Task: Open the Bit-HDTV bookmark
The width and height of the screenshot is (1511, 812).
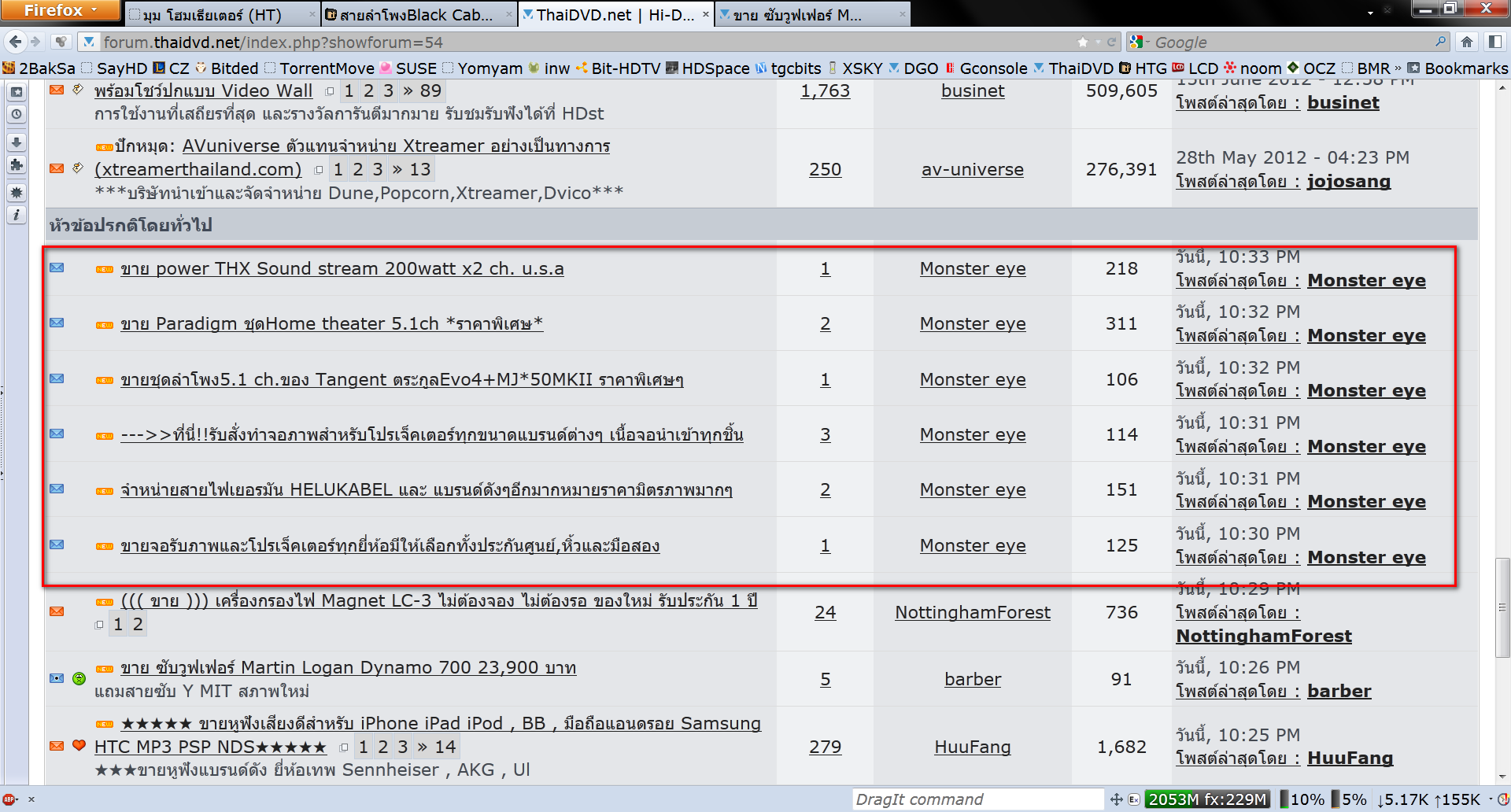Action: click(618, 68)
